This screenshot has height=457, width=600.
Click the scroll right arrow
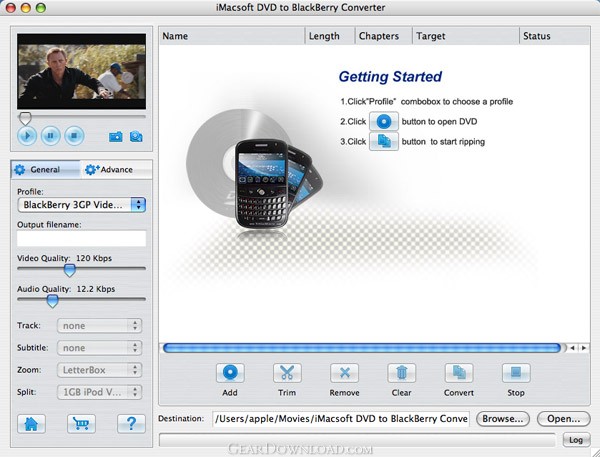click(584, 348)
